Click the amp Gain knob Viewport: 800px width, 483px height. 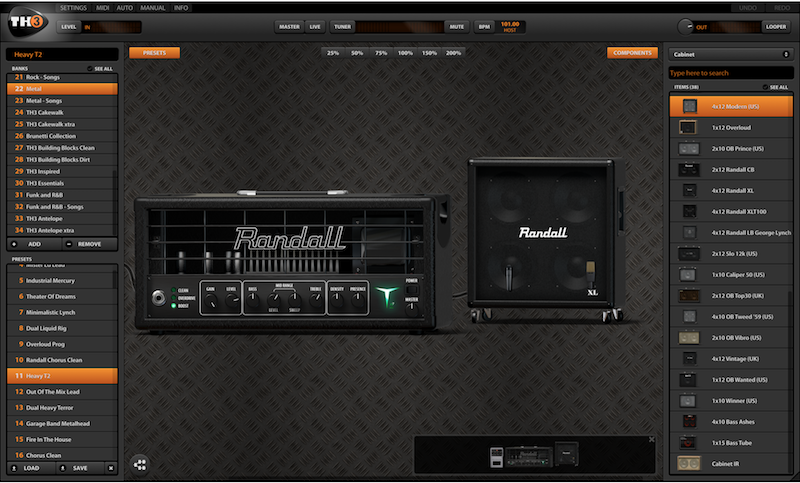210,301
